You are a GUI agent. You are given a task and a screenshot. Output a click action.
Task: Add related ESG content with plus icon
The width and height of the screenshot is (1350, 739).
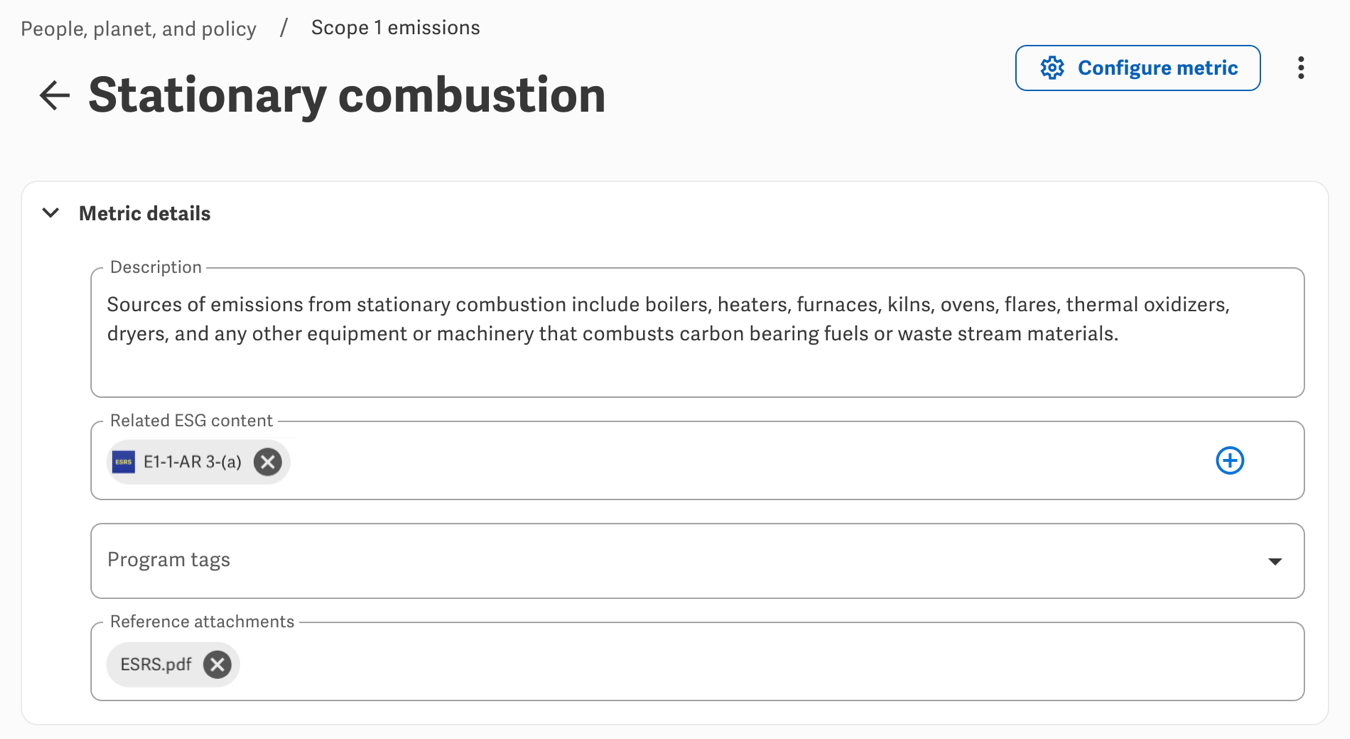click(1230, 461)
